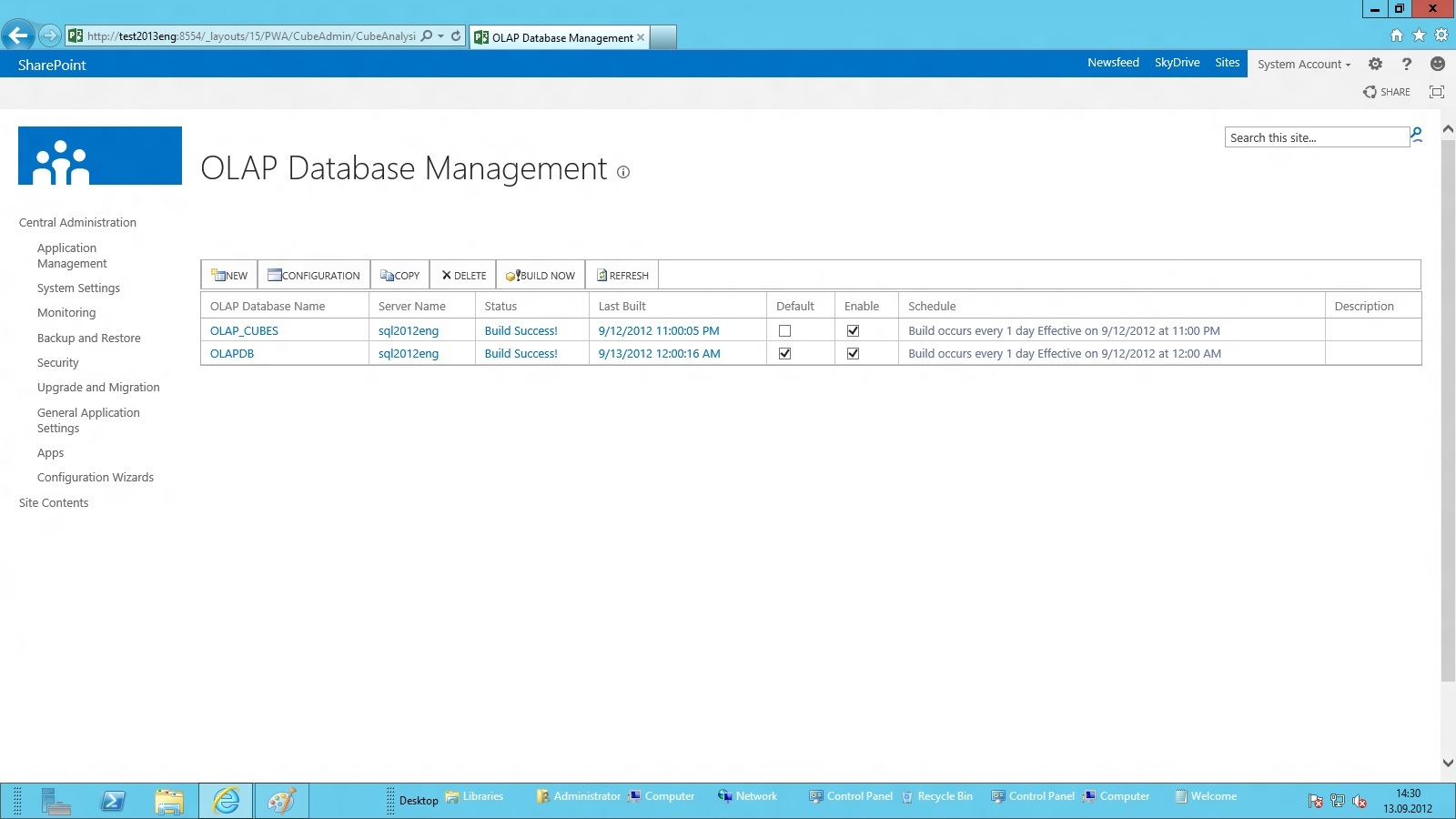Go back with browser back arrow
The height and width of the screenshot is (819, 1456).
coord(17,36)
